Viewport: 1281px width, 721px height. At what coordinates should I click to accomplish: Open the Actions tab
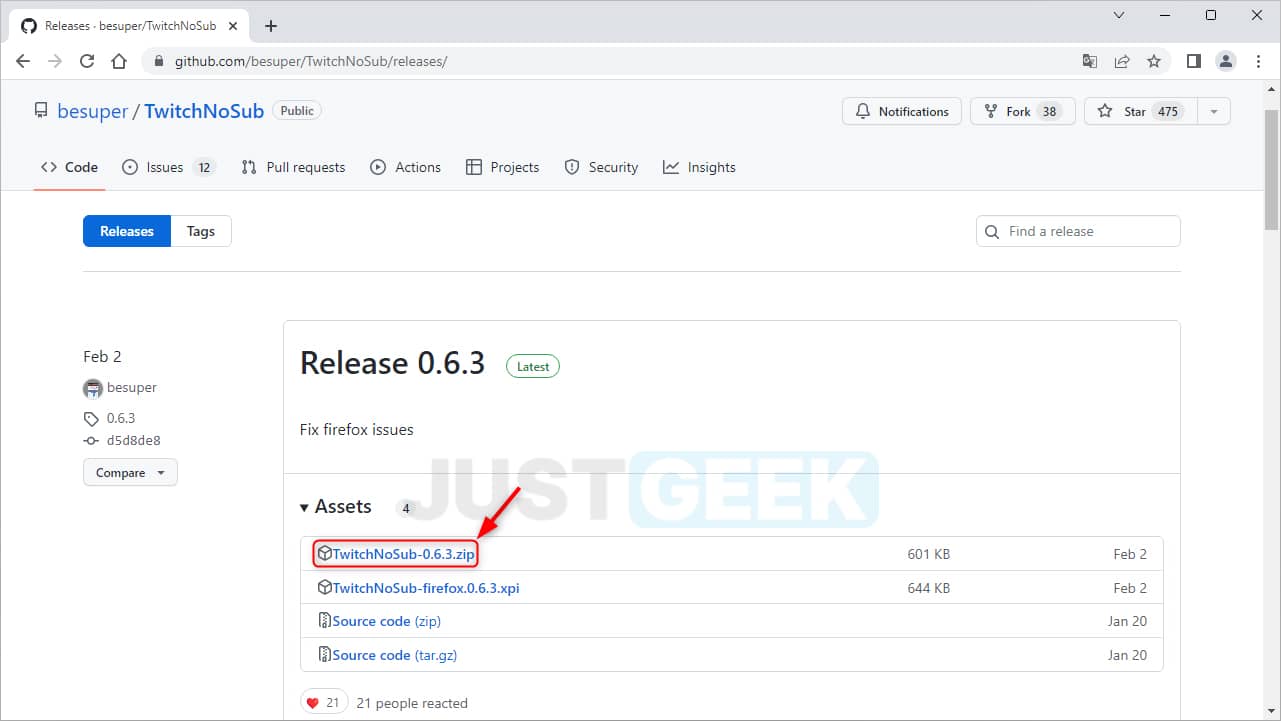tap(405, 167)
